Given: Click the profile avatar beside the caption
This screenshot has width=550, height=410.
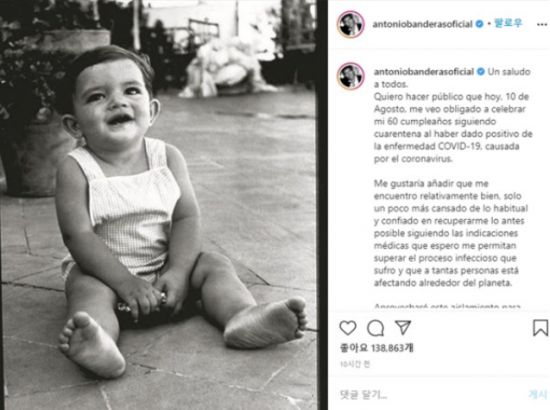Looking at the screenshot, I should pos(350,76).
